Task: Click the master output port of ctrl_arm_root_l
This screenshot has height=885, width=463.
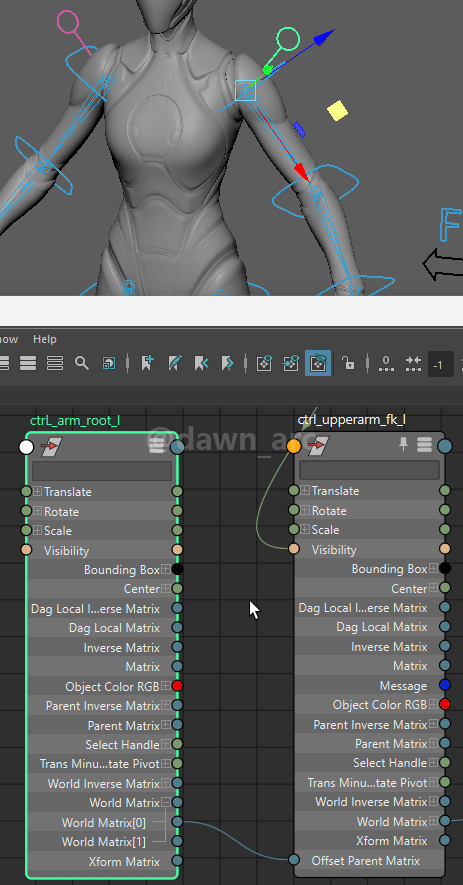Action: click(x=178, y=447)
